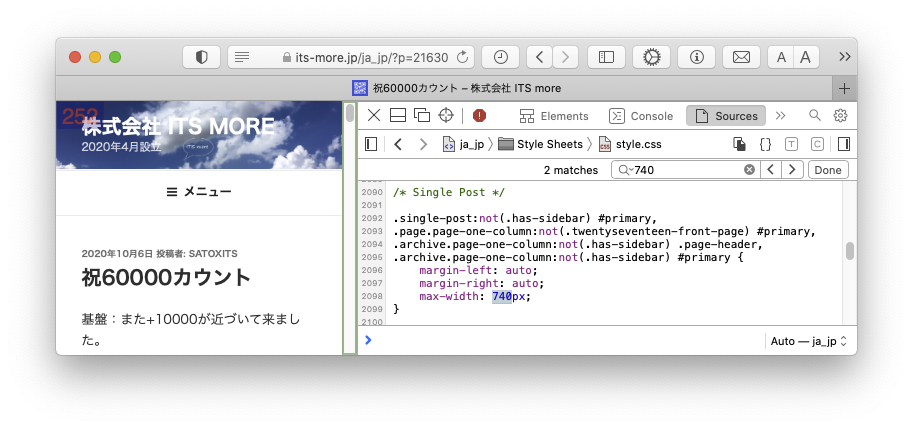
Task: Open the Auto — ja_jp context dropdown
Action: point(809,341)
